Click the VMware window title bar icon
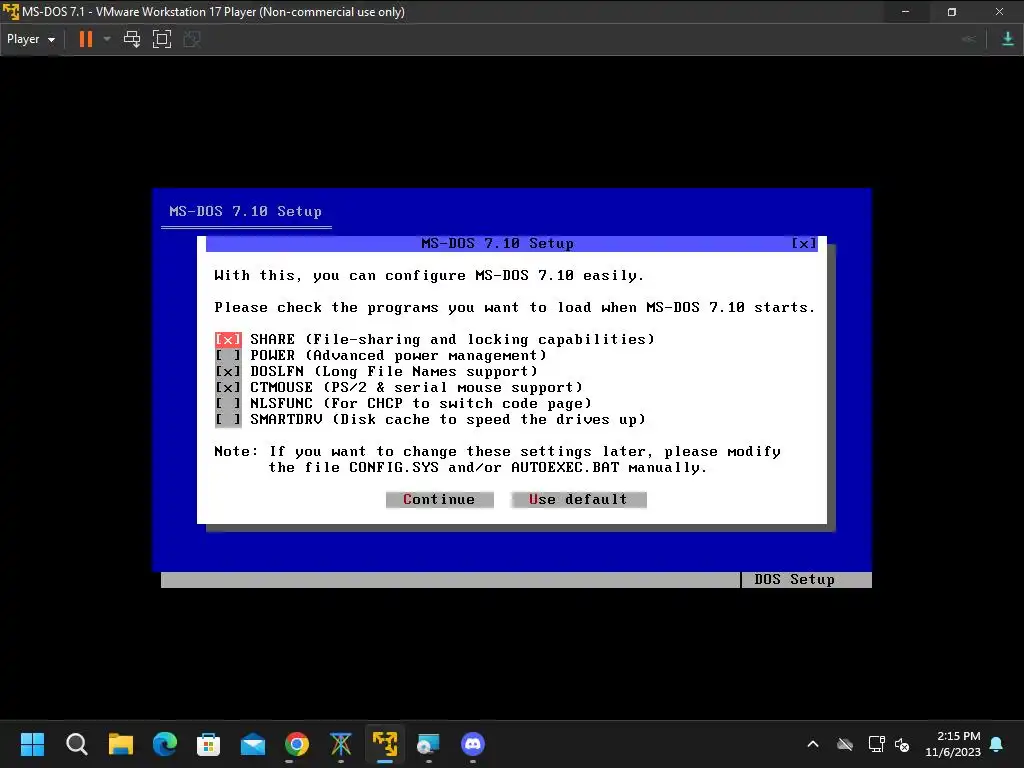 point(10,12)
